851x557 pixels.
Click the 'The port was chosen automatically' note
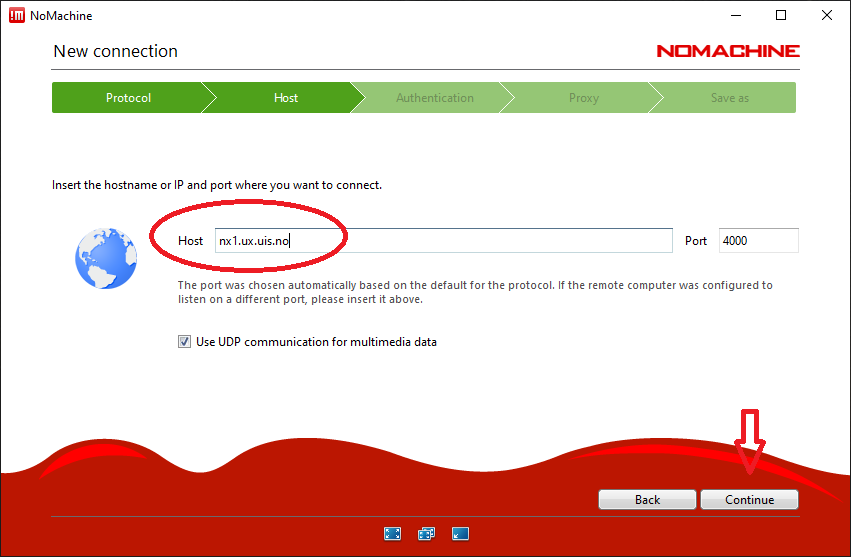[475, 292]
